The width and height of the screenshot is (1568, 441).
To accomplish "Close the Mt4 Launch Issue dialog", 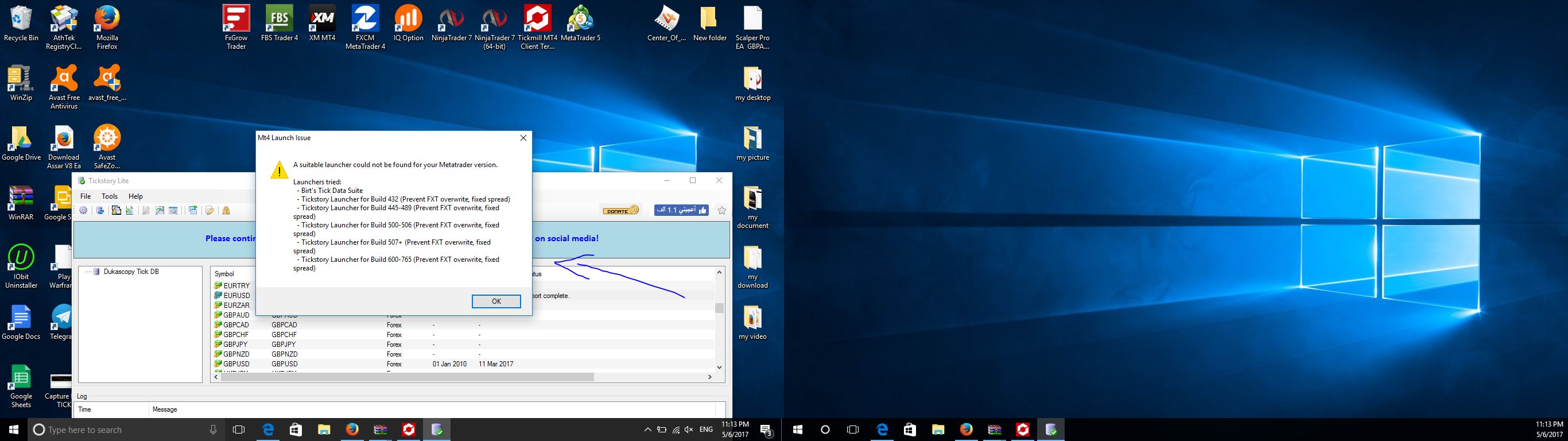I will click(523, 138).
